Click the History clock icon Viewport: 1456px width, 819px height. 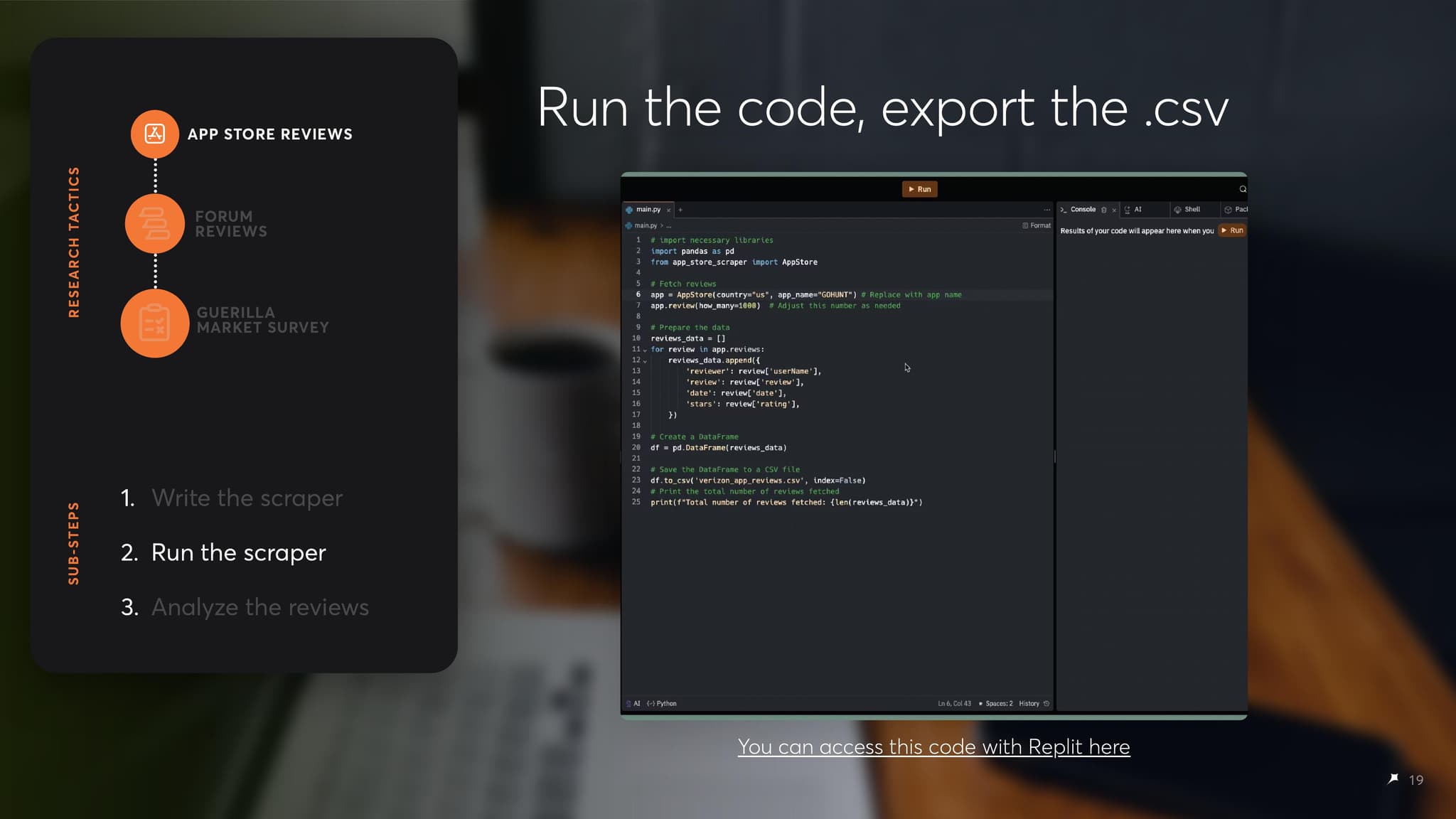pos(1046,704)
